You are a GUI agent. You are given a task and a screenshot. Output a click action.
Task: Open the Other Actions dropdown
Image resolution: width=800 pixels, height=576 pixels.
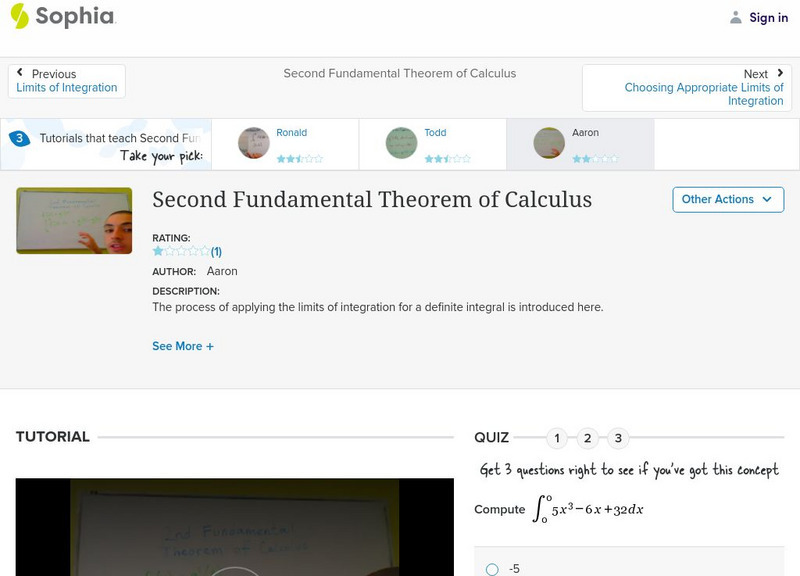coord(727,199)
